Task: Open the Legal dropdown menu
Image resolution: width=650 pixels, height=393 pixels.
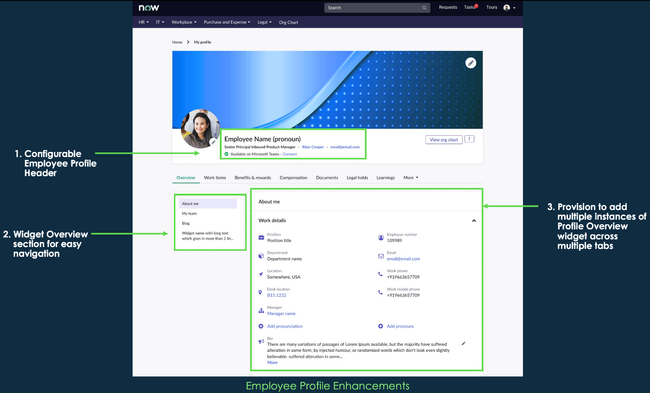Action: 264,22
